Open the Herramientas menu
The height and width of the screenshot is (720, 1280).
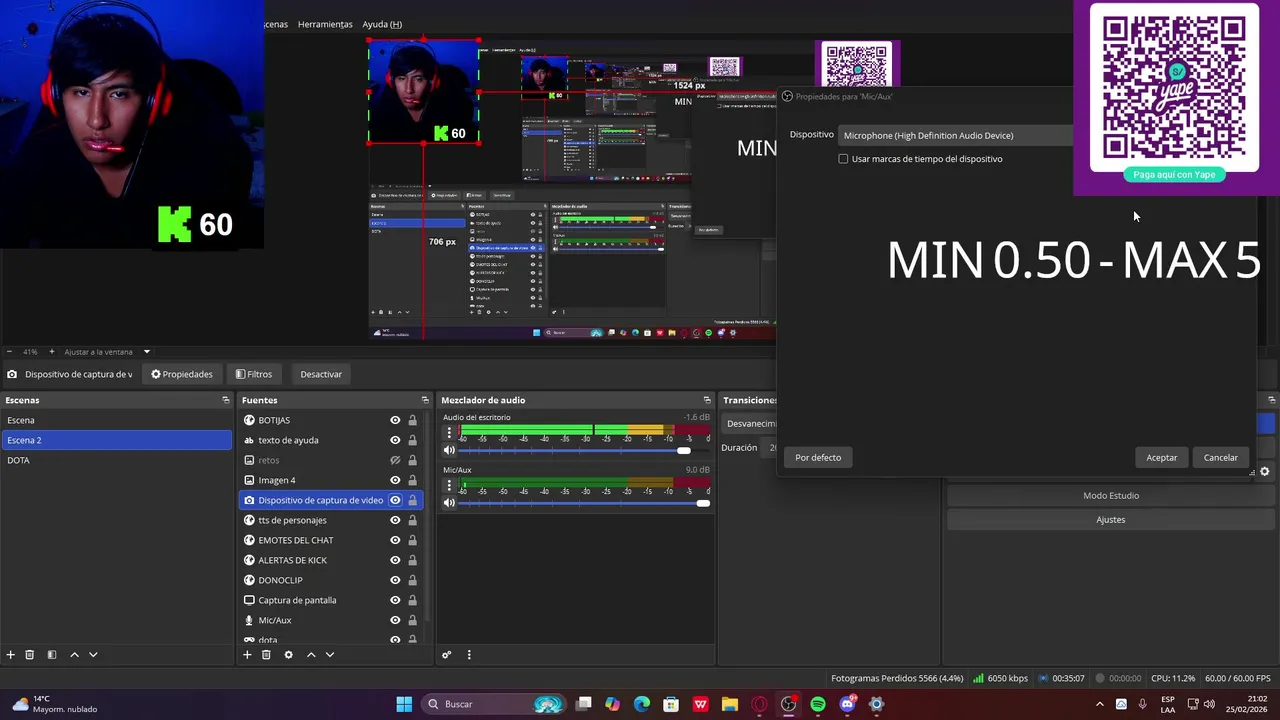pos(325,24)
